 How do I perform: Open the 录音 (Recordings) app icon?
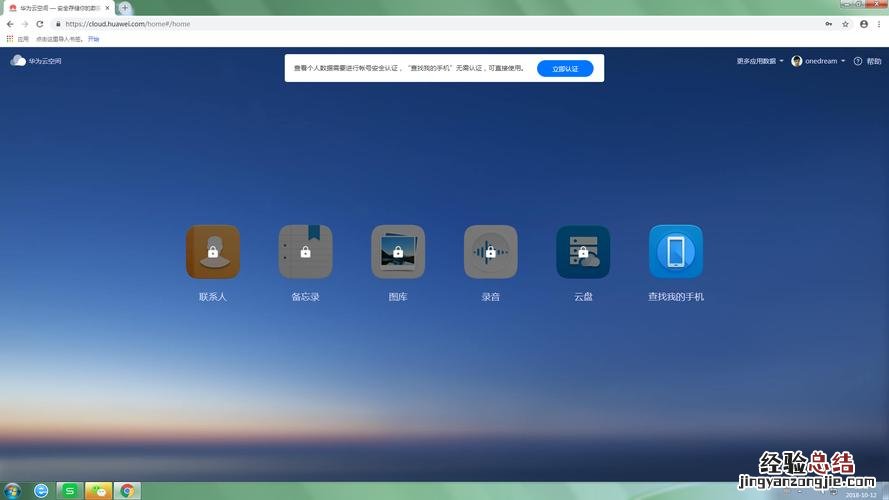point(490,252)
